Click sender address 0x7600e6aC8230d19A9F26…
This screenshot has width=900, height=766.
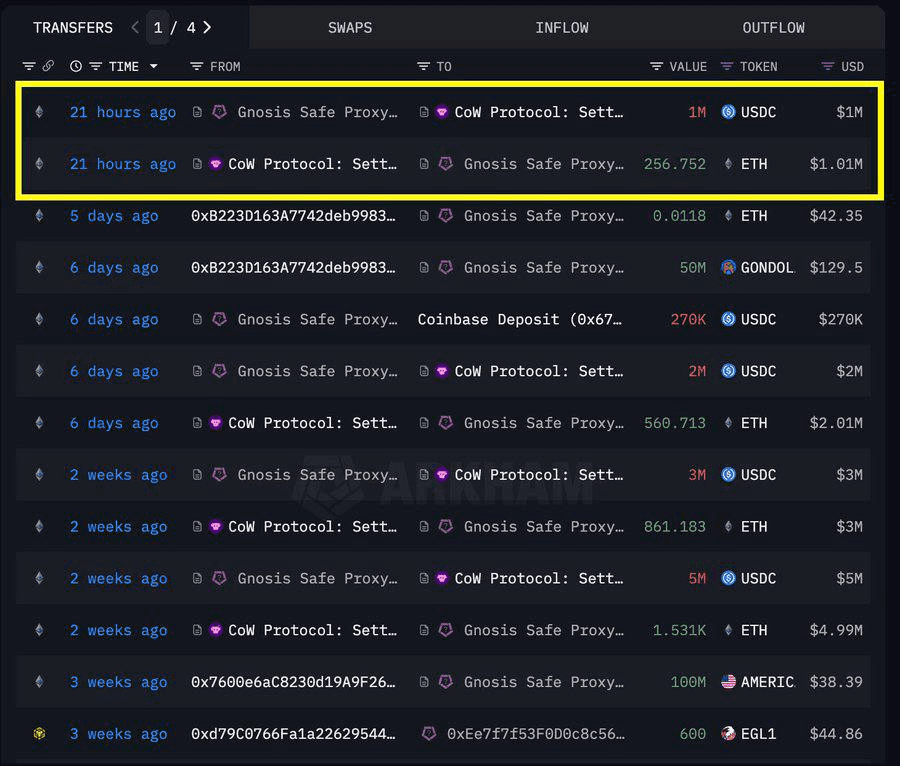pyautogui.click(x=293, y=682)
